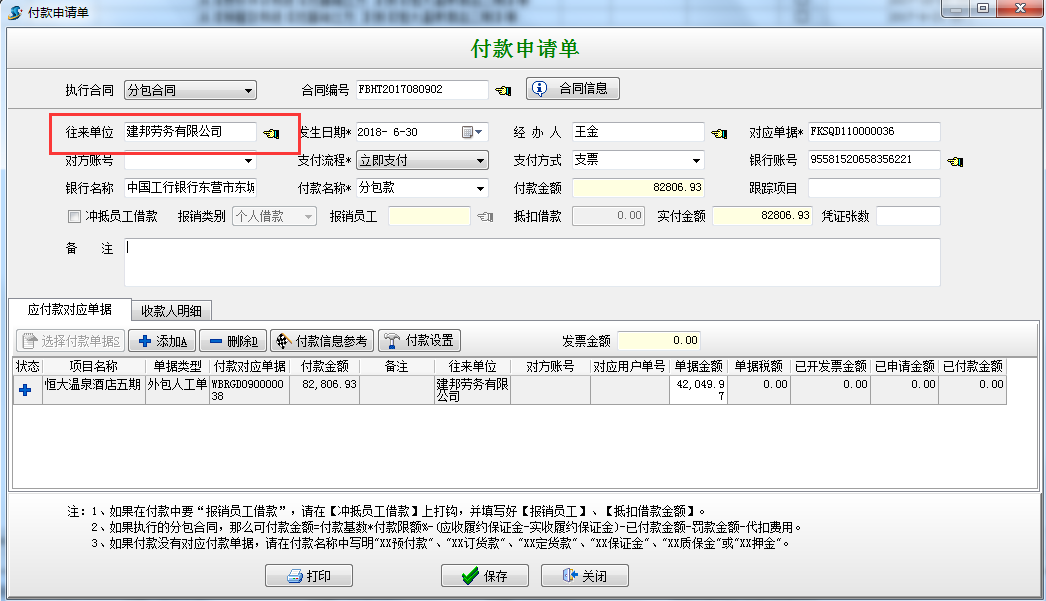Viewport: 1046px width, 601px height.
Task: Click the 打印 button
Action: click(x=308, y=575)
